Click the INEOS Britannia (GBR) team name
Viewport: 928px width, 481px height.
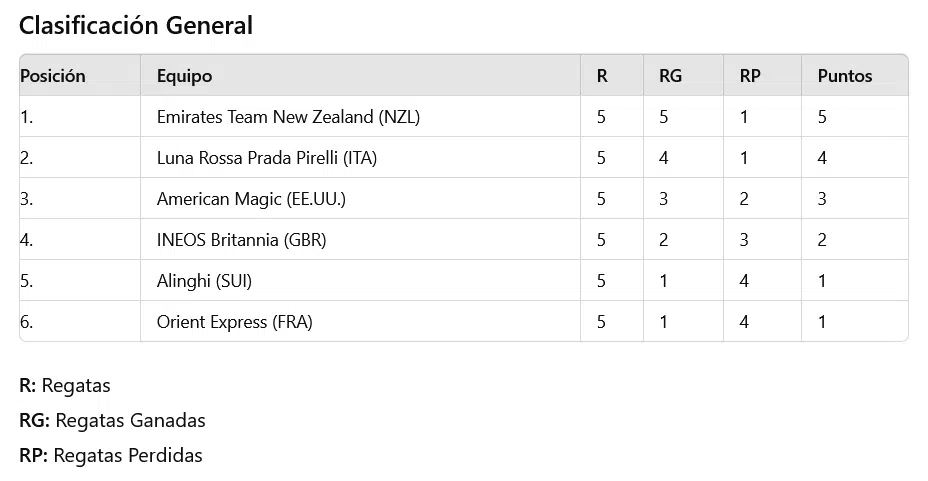click(x=241, y=240)
